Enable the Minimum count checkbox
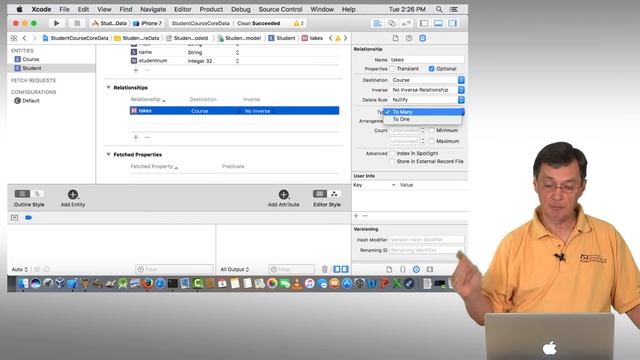The image size is (640, 360). point(432,131)
